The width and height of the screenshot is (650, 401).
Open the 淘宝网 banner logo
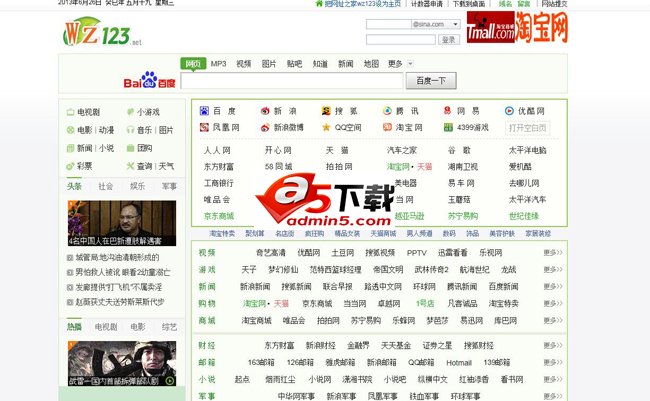(541, 27)
